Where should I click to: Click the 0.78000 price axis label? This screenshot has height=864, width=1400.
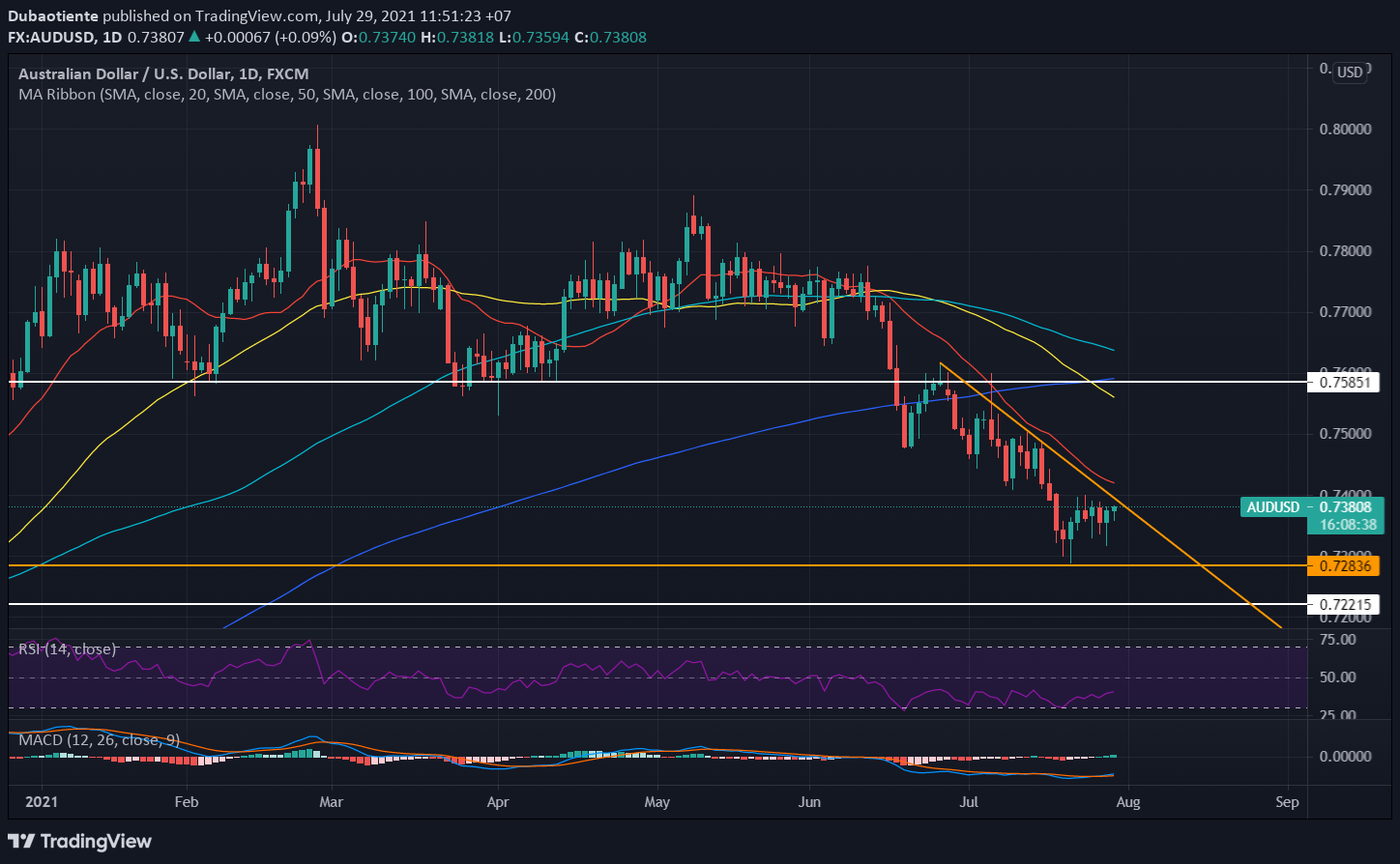point(1345,251)
